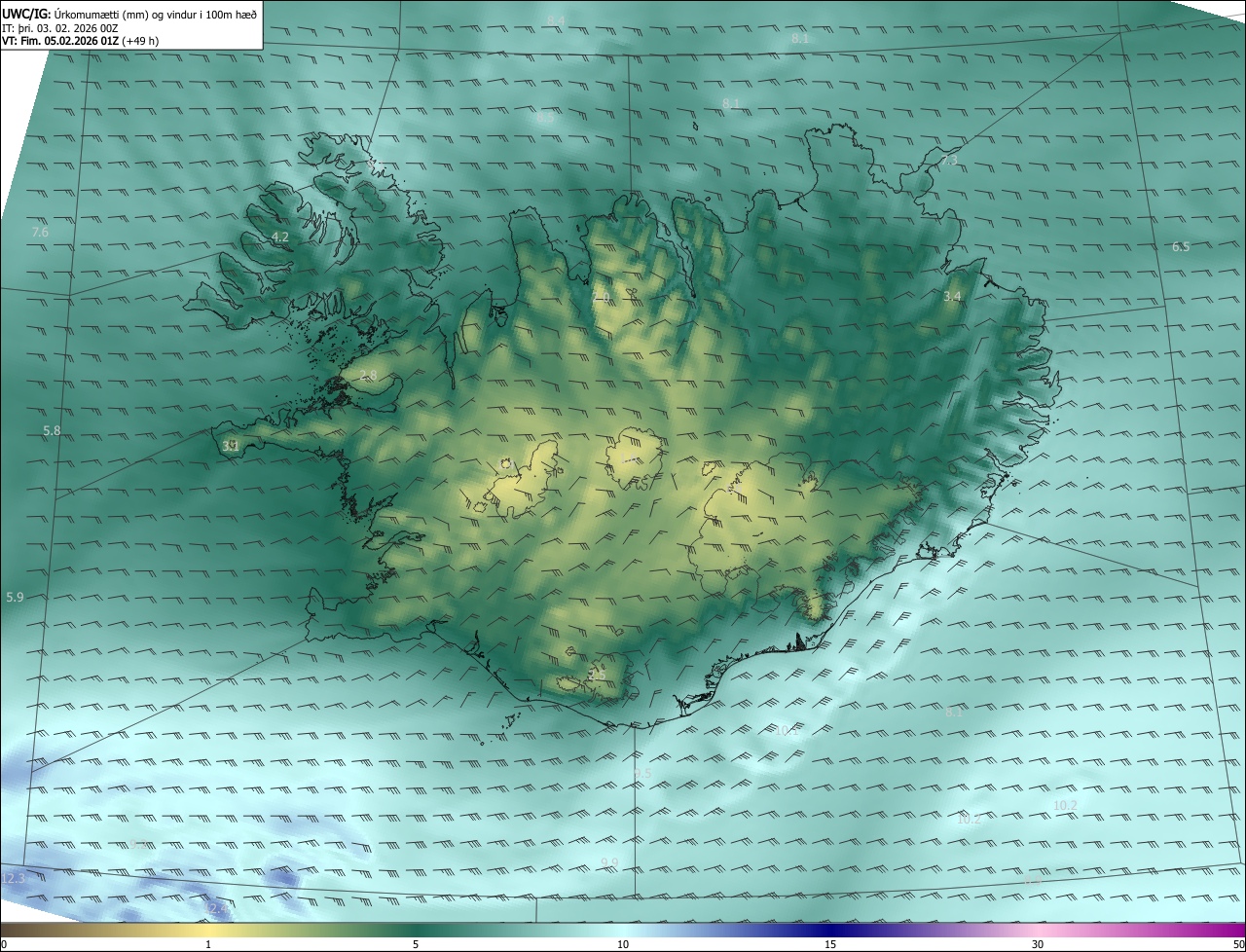Click the 12.4 value label

pos(218,909)
